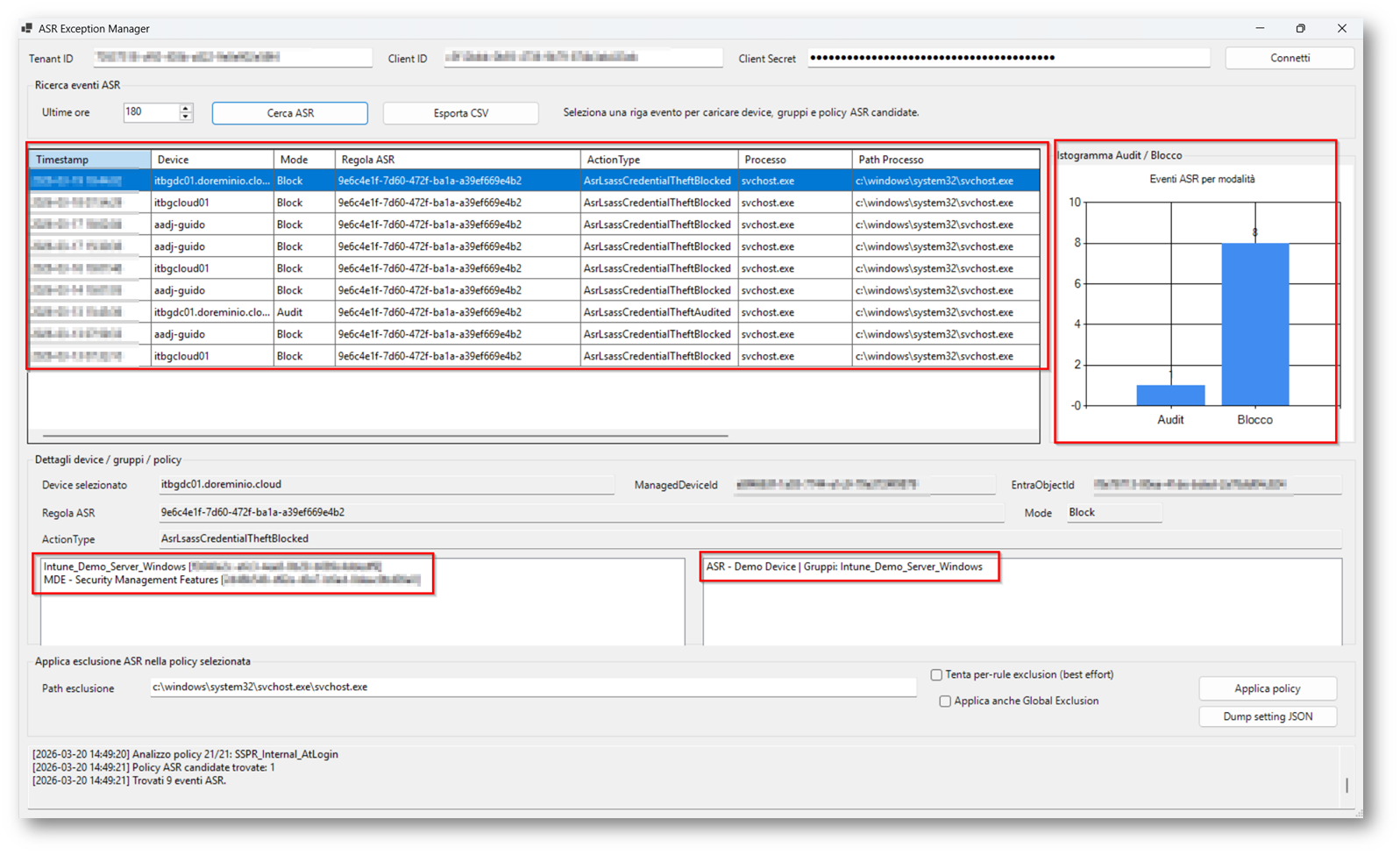Click the Client Secret password field
Screen dimensions: 1400x855
coord(1008,58)
